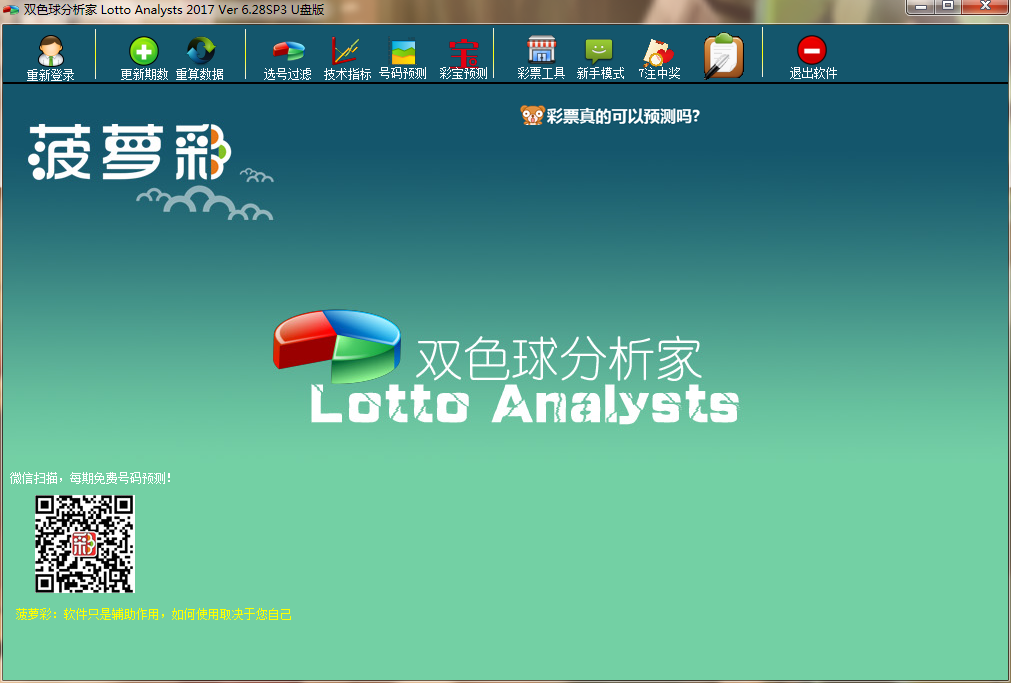Click the pie chart logo in center
1011x683 pixels.
(336, 345)
